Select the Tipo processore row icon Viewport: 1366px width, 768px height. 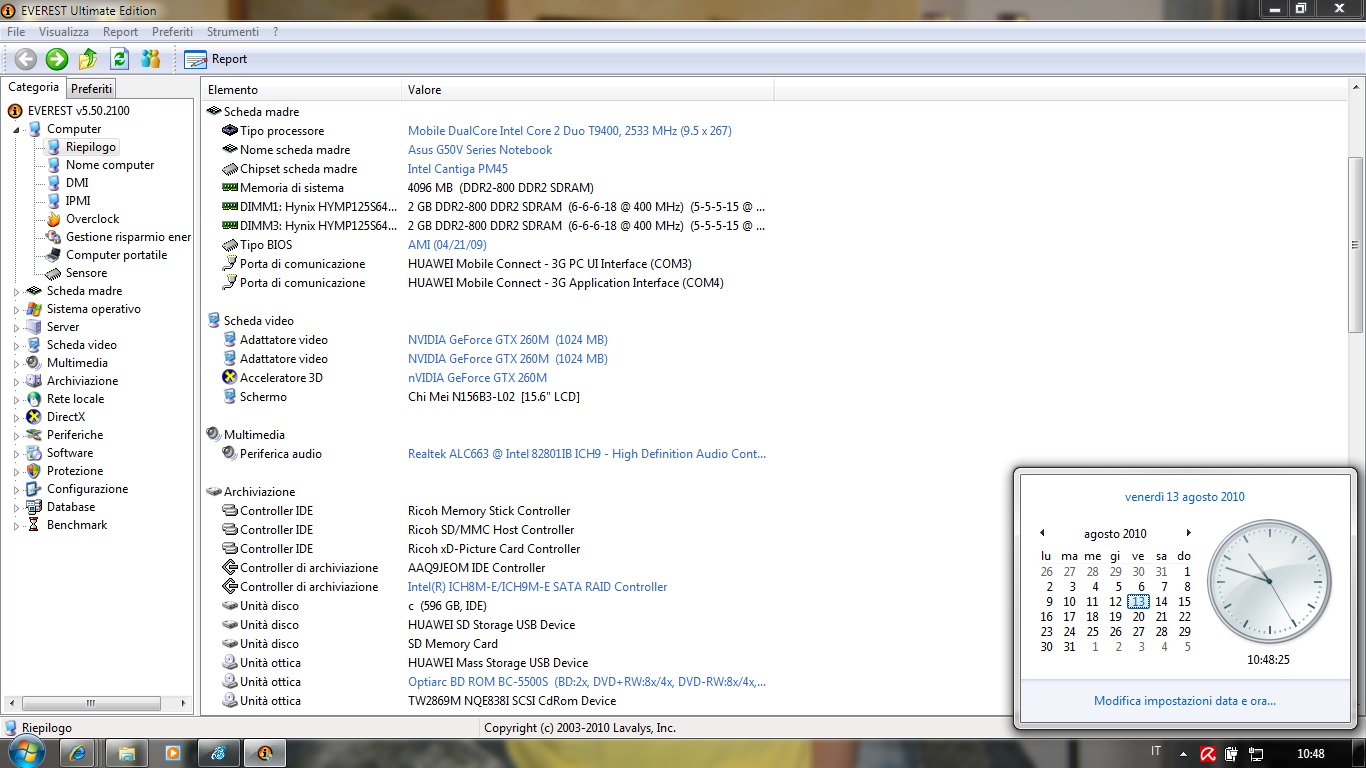pyautogui.click(x=229, y=131)
